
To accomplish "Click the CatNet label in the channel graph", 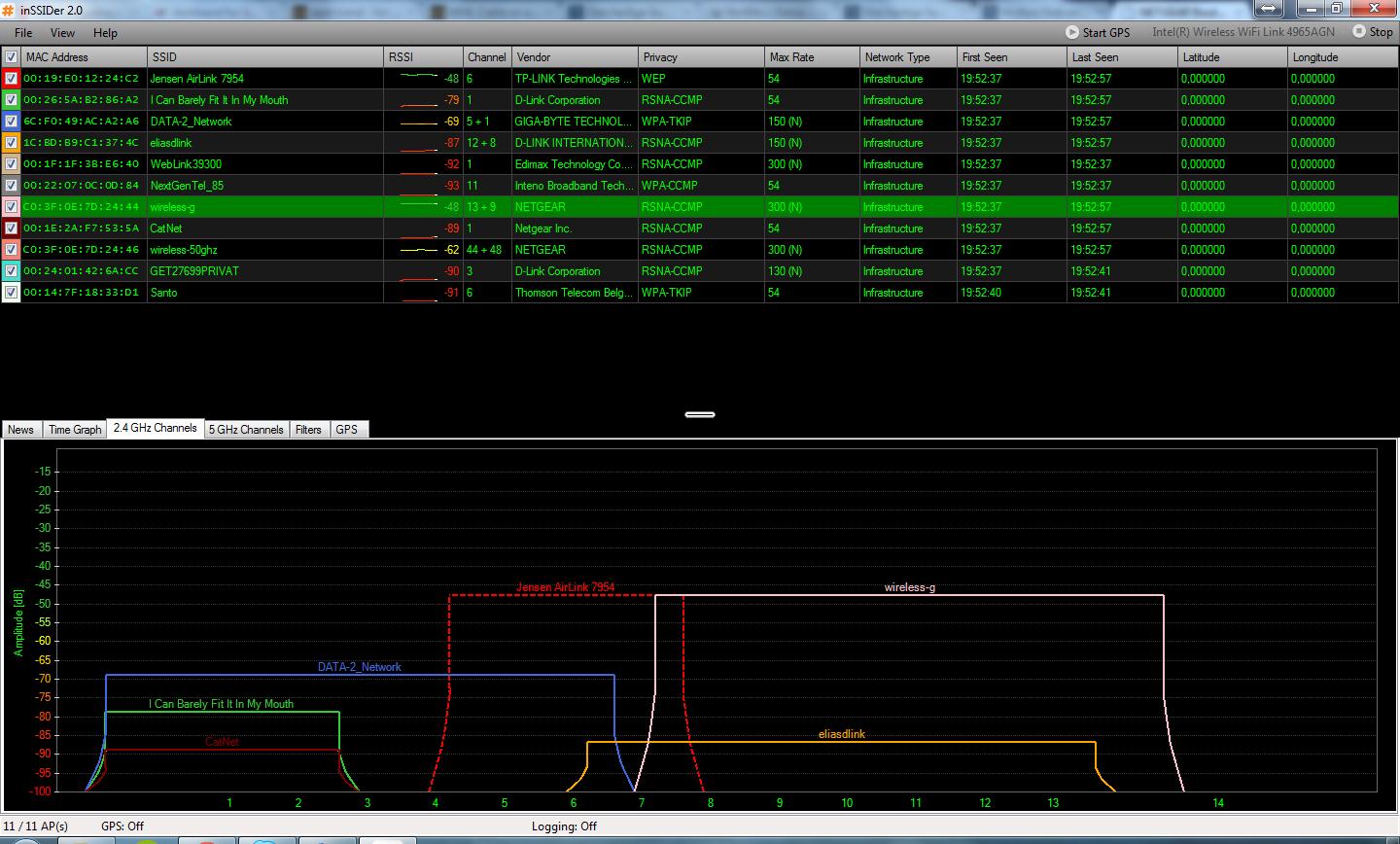I will click(222, 742).
